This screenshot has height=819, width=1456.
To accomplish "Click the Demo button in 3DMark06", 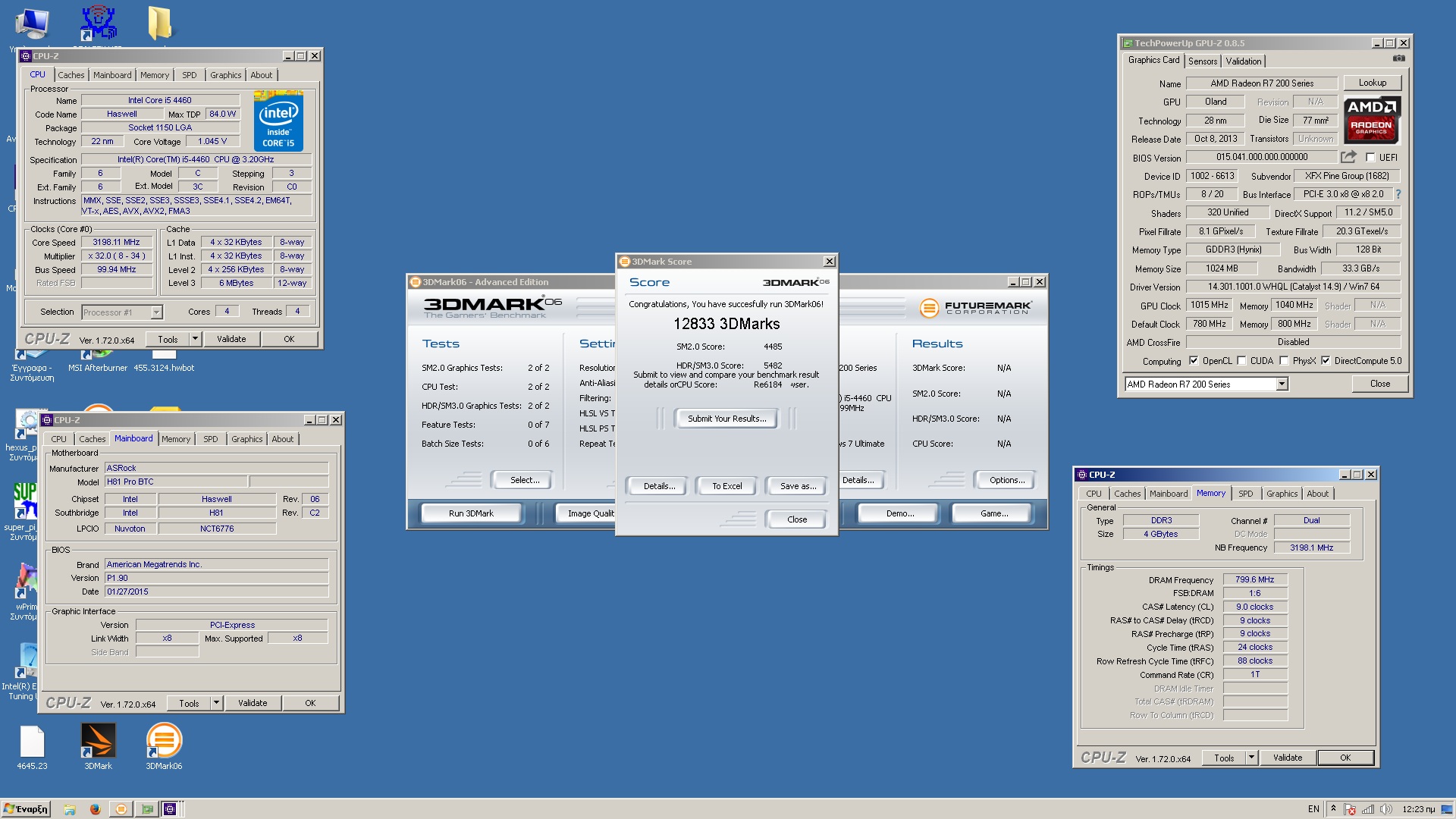I will coord(900,513).
